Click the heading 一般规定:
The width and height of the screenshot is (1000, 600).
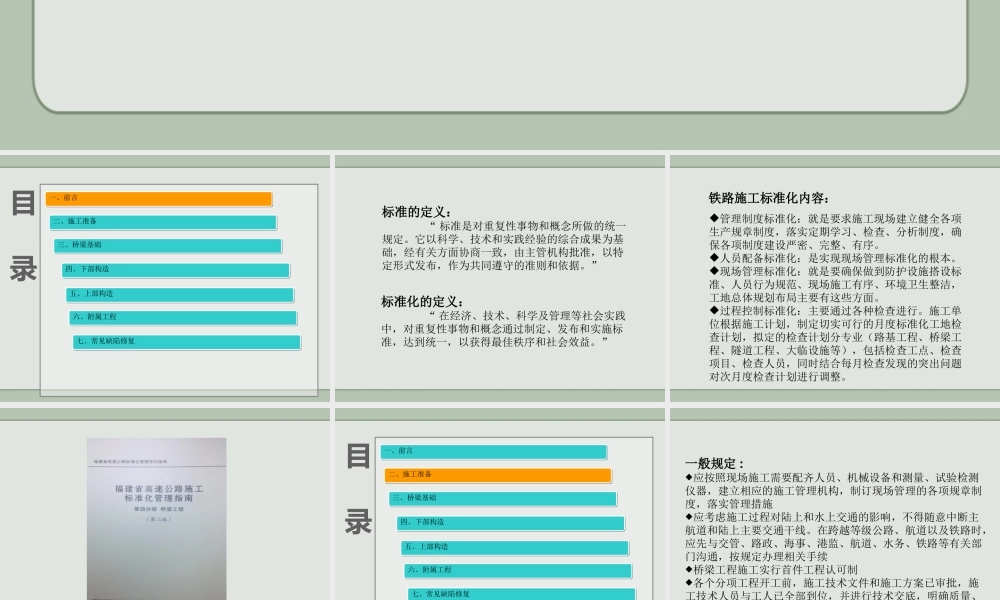(714, 464)
